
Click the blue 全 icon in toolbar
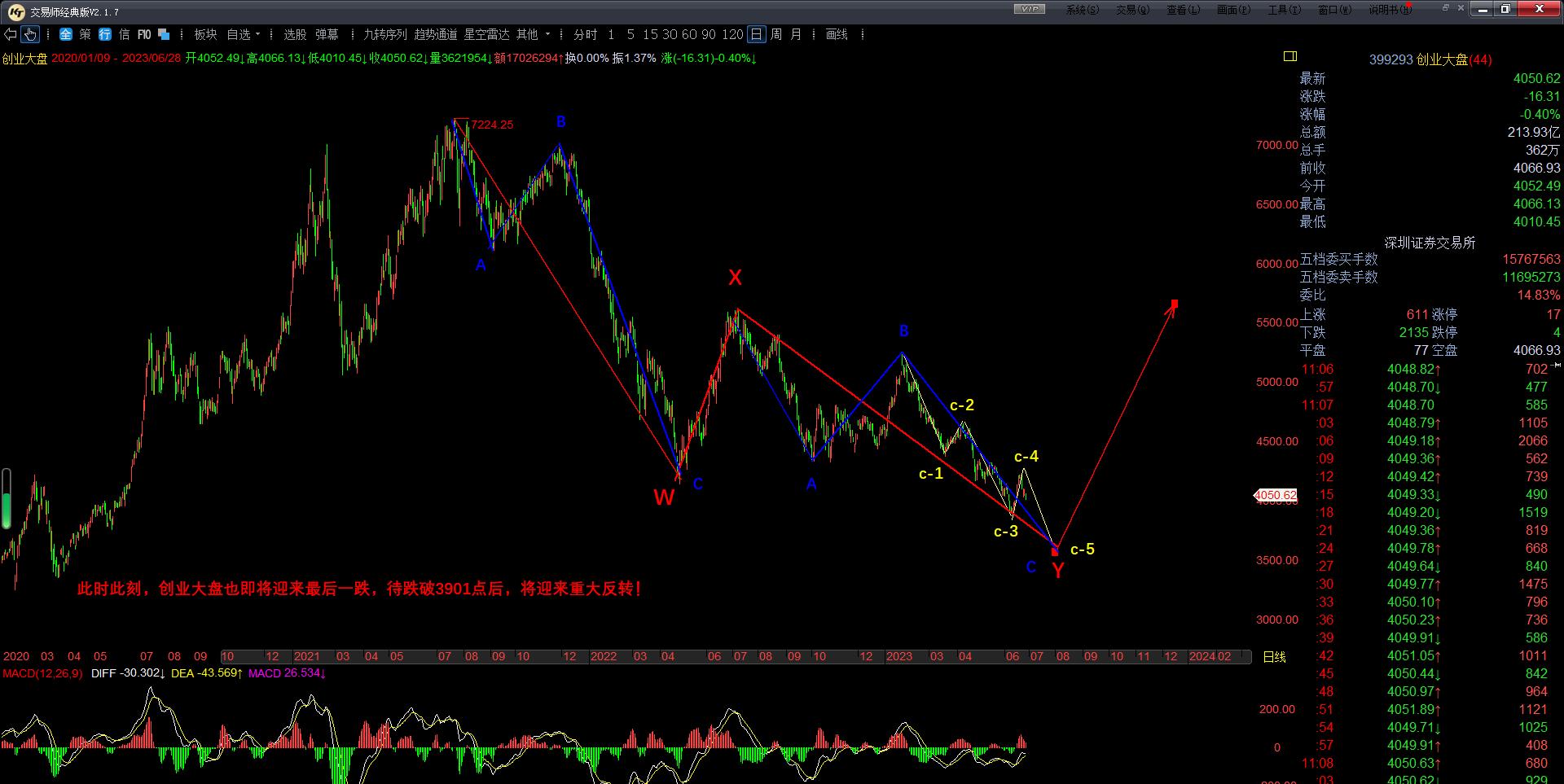pyautogui.click(x=66, y=34)
